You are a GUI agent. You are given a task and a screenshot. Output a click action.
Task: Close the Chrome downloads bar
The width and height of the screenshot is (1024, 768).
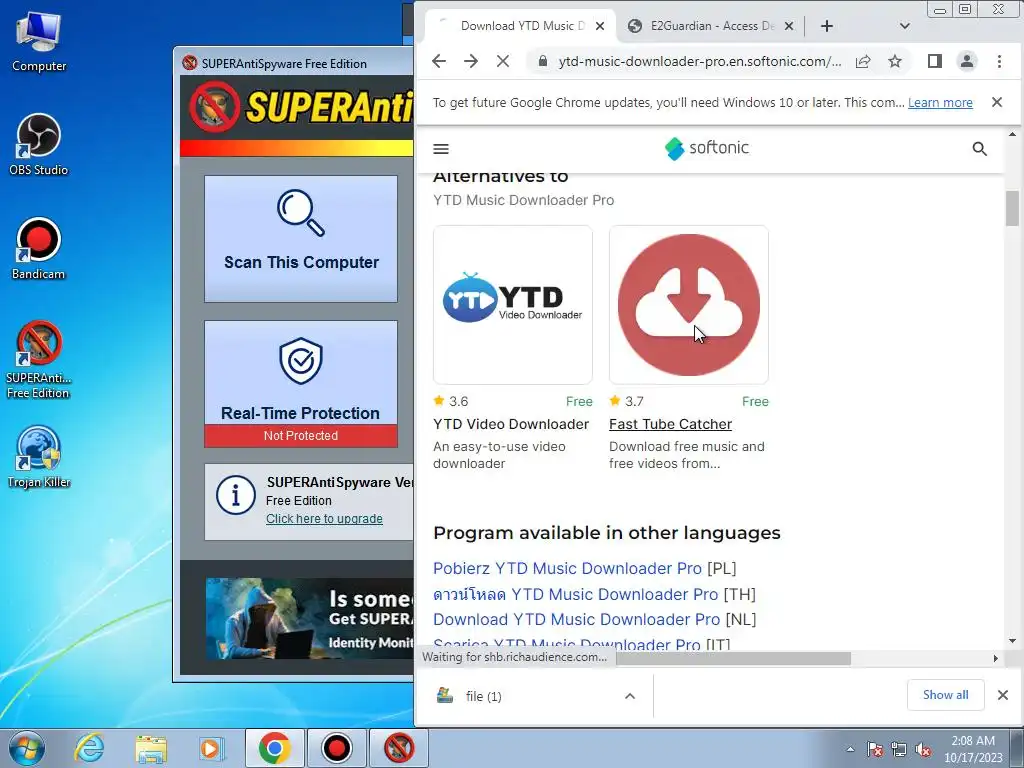click(x=1002, y=695)
